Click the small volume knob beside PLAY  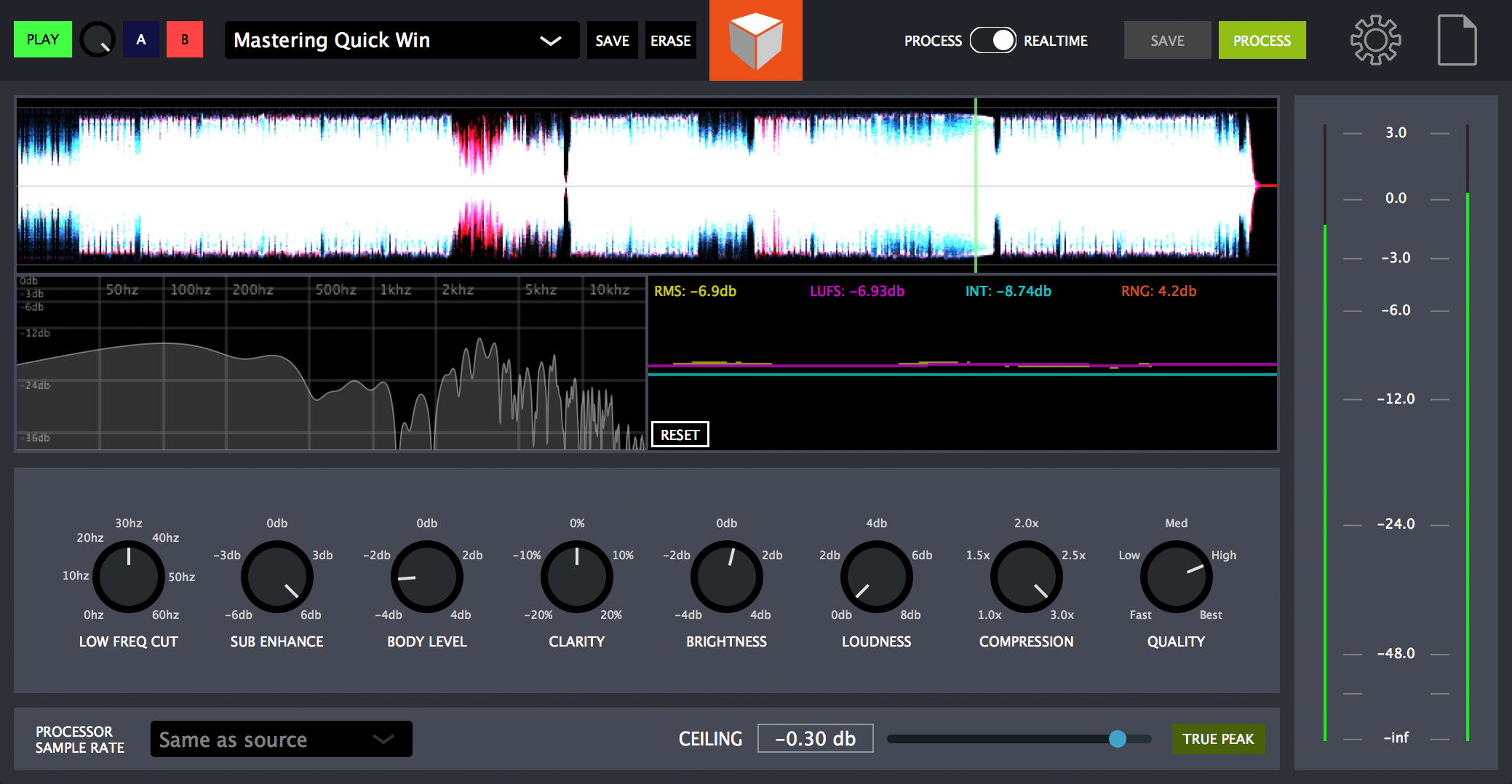pos(98,40)
